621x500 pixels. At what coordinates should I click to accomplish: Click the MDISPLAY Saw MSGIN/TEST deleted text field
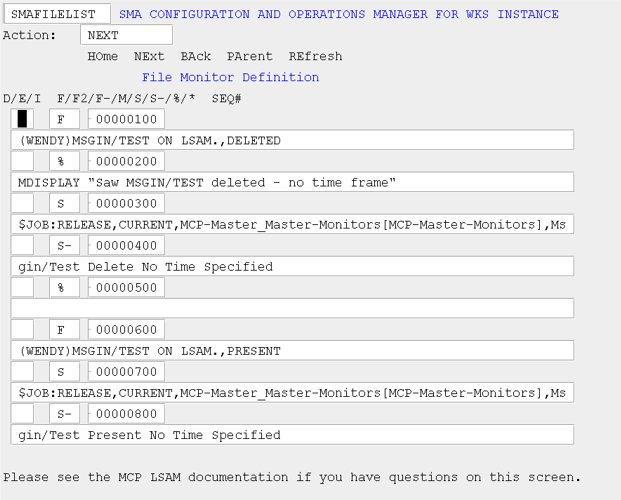(292, 182)
